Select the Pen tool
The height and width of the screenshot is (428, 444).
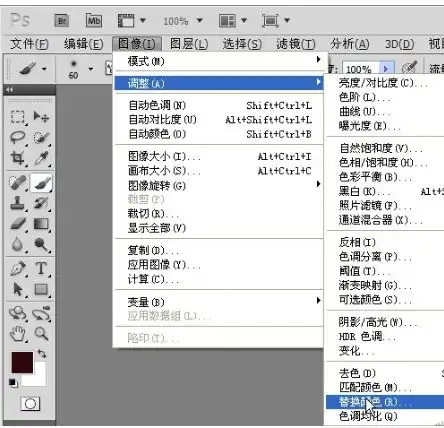18,269
